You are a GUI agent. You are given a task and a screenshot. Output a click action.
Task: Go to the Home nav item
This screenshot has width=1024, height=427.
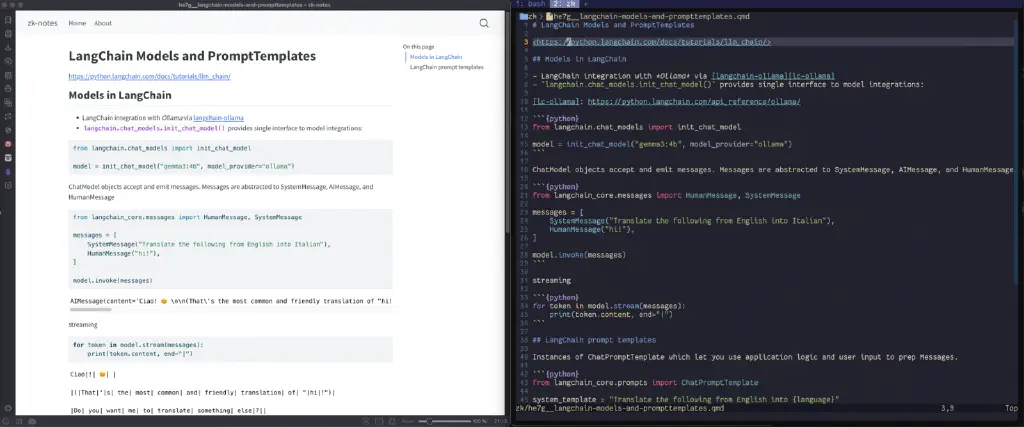[x=77, y=23]
